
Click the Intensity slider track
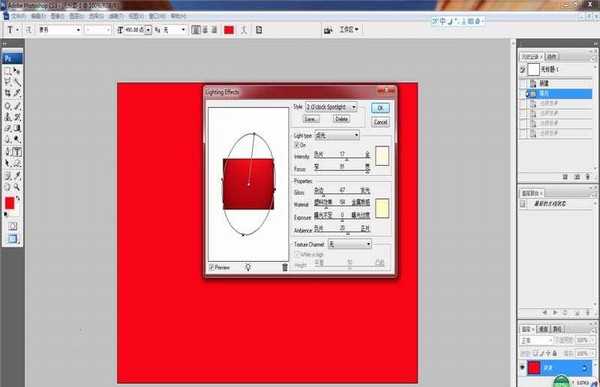click(x=342, y=158)
